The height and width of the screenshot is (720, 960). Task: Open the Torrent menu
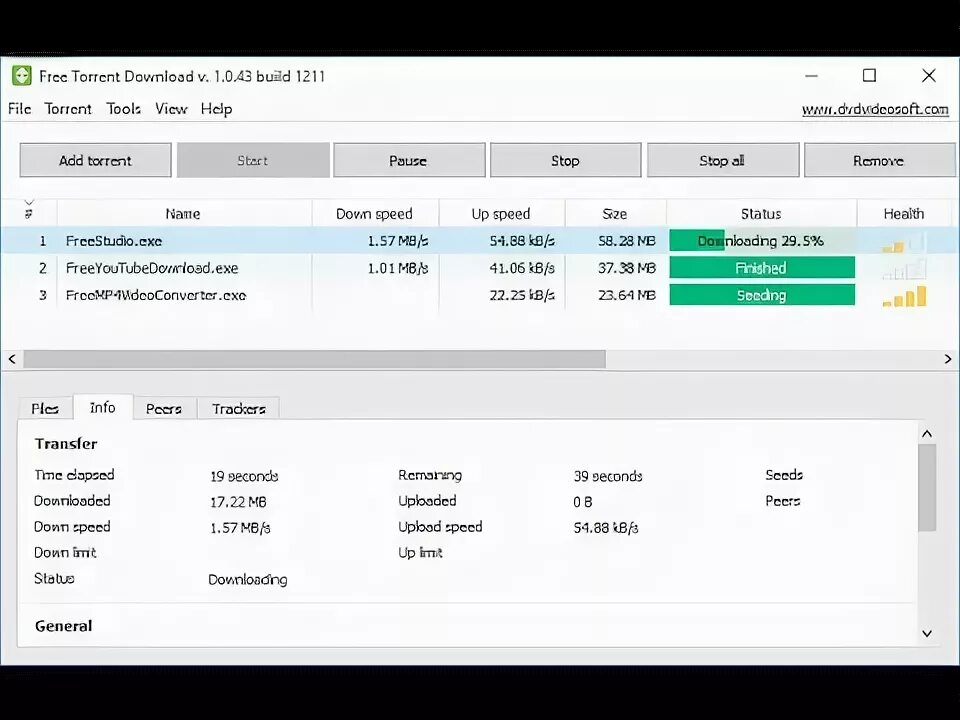(68, 109)
